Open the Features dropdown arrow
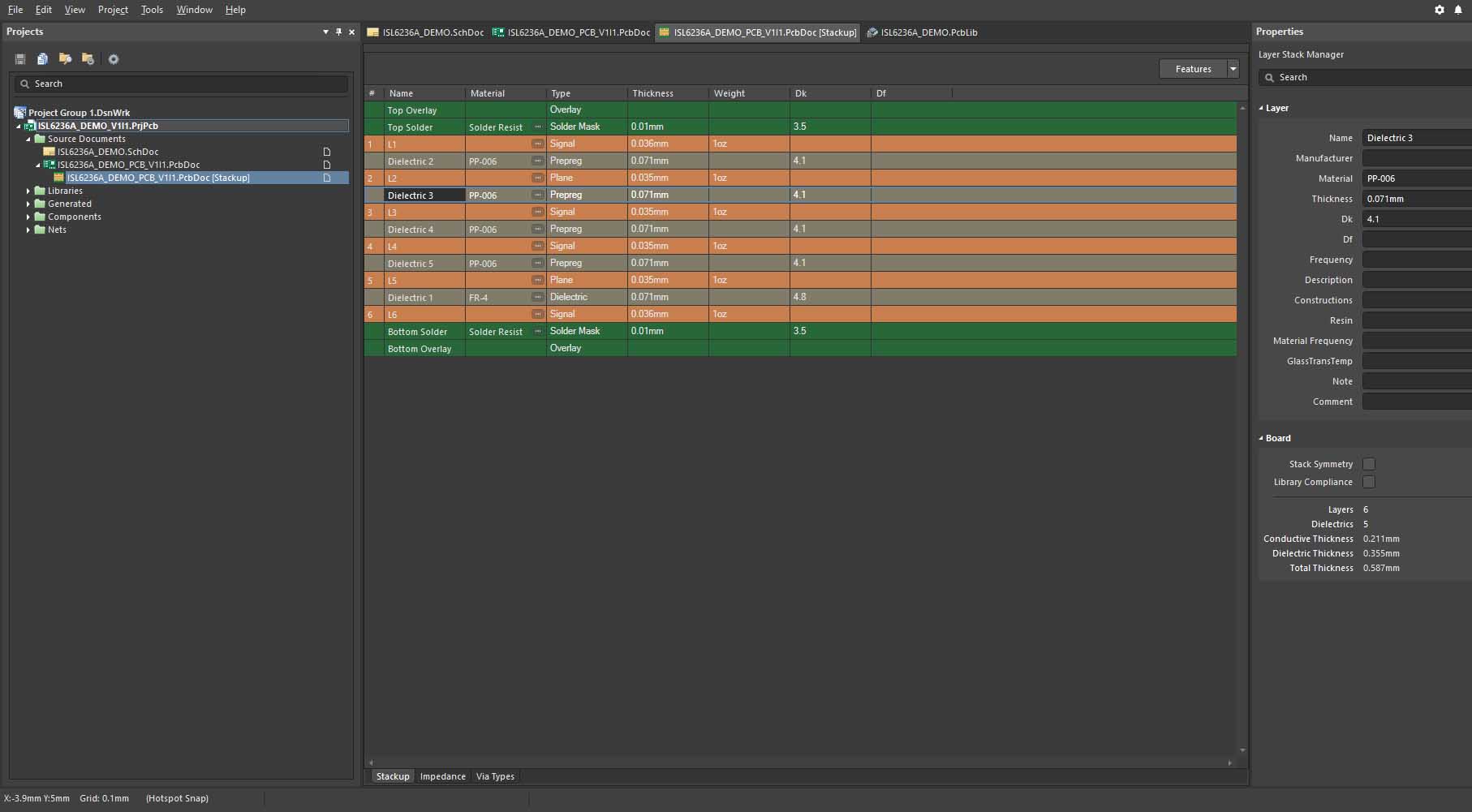Screen dimensions: 1472x812 (x=1233, y=69)
